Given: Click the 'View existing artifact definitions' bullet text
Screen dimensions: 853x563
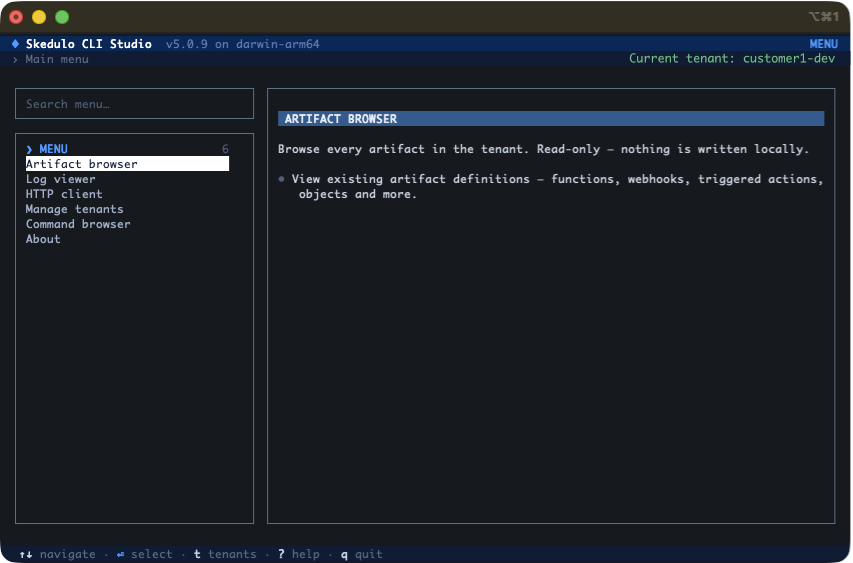Looking at the screenshot, I should click(x=557, y=186).
